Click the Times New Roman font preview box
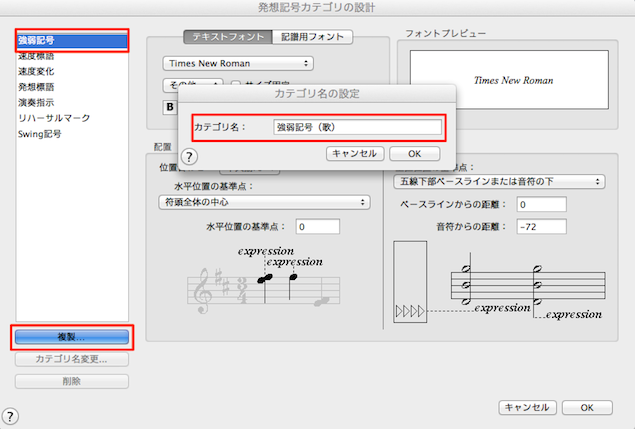The image size is (635, 429). (x=509, y=80)
